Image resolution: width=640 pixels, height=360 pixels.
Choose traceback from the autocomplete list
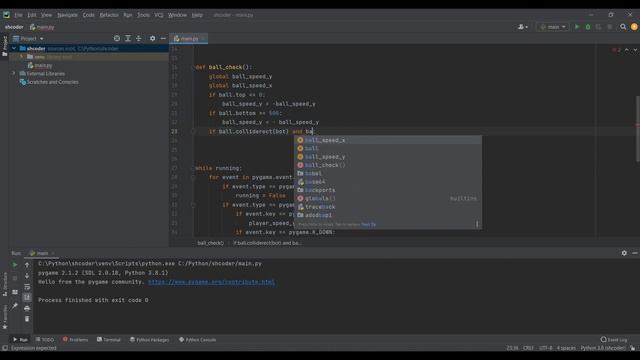[x=388, y=207]
